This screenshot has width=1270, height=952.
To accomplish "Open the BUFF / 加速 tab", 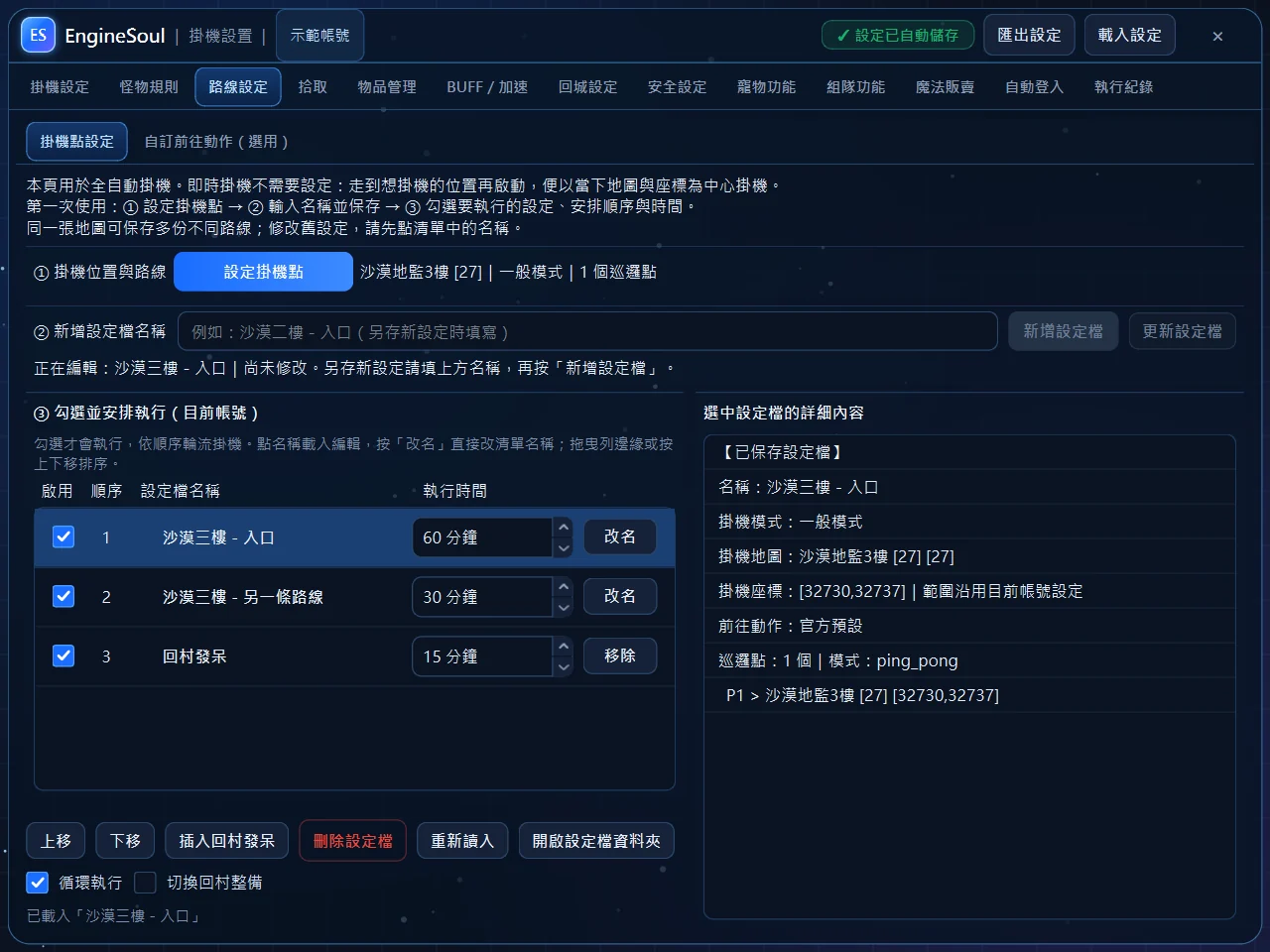I will [487, 87].
